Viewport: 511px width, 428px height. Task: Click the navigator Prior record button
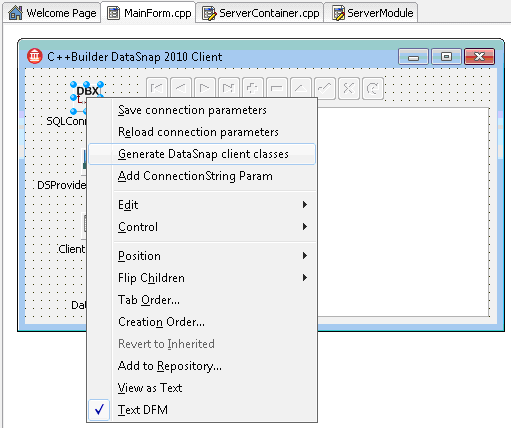pos(181,88)
